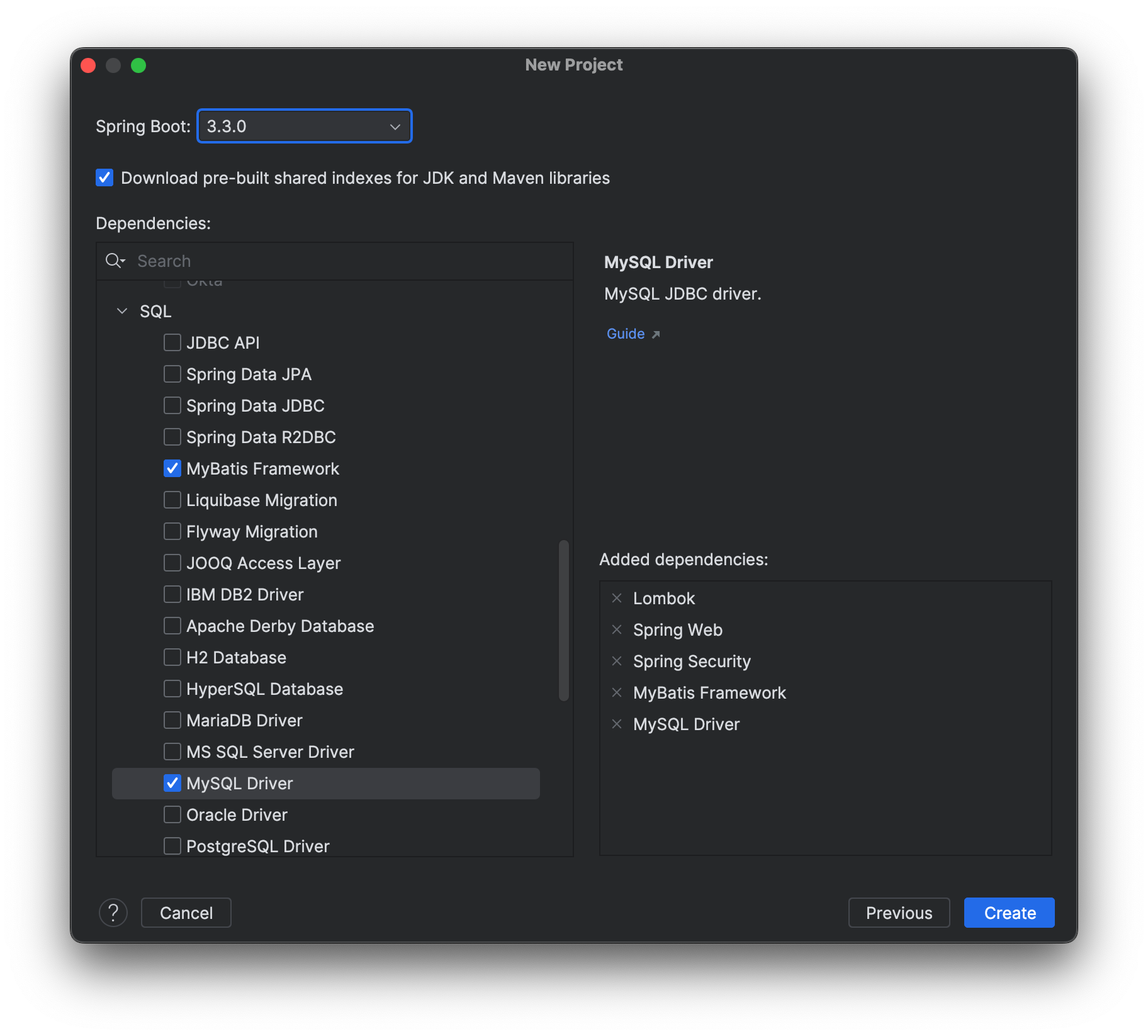Enable Spring Data JPA dependency
Image resolution: width=1148 pixels, height=1036 pixels.
coord(172,374)
